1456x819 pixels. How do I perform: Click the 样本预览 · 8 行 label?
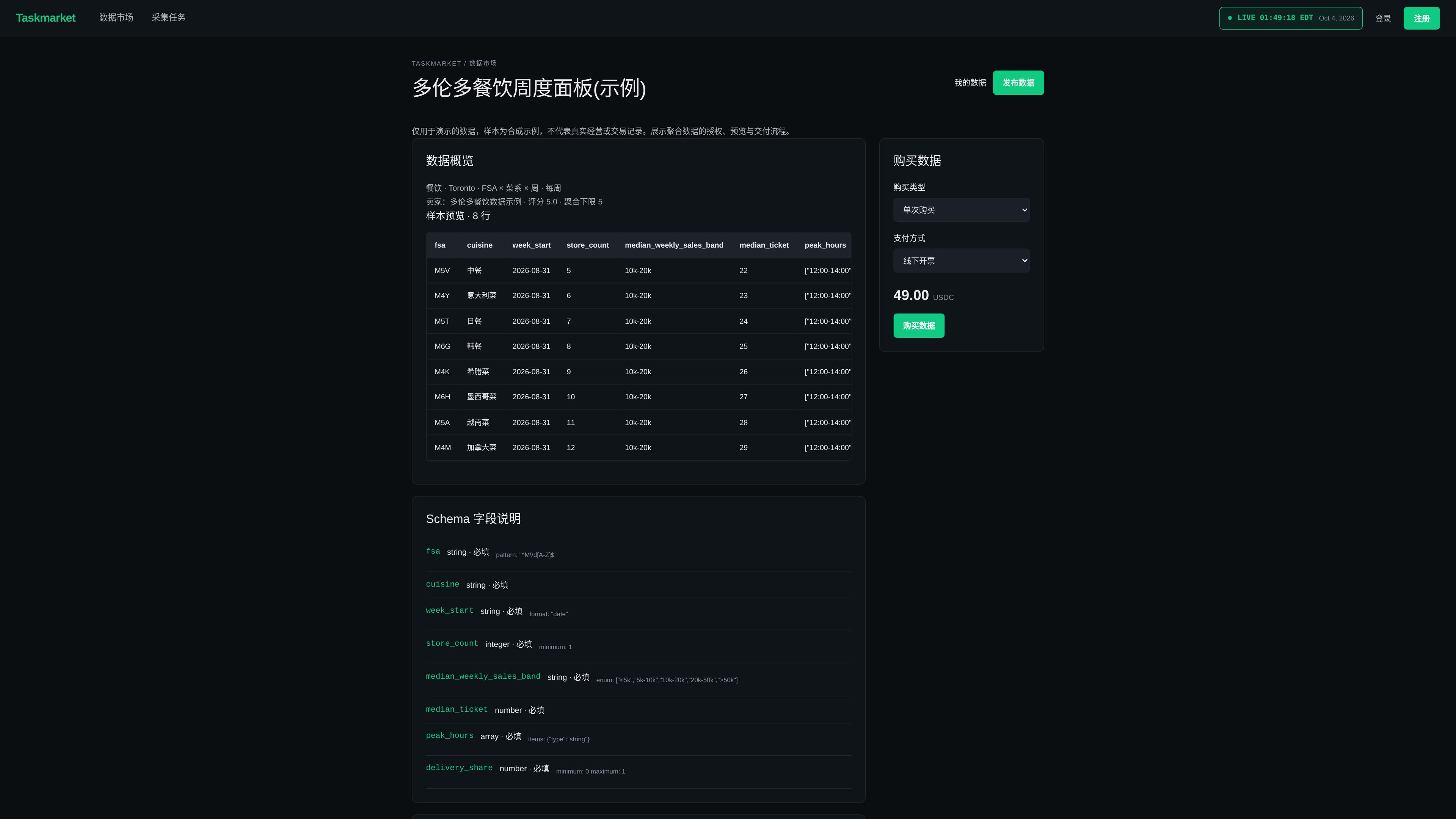click(x=458, y=216)
